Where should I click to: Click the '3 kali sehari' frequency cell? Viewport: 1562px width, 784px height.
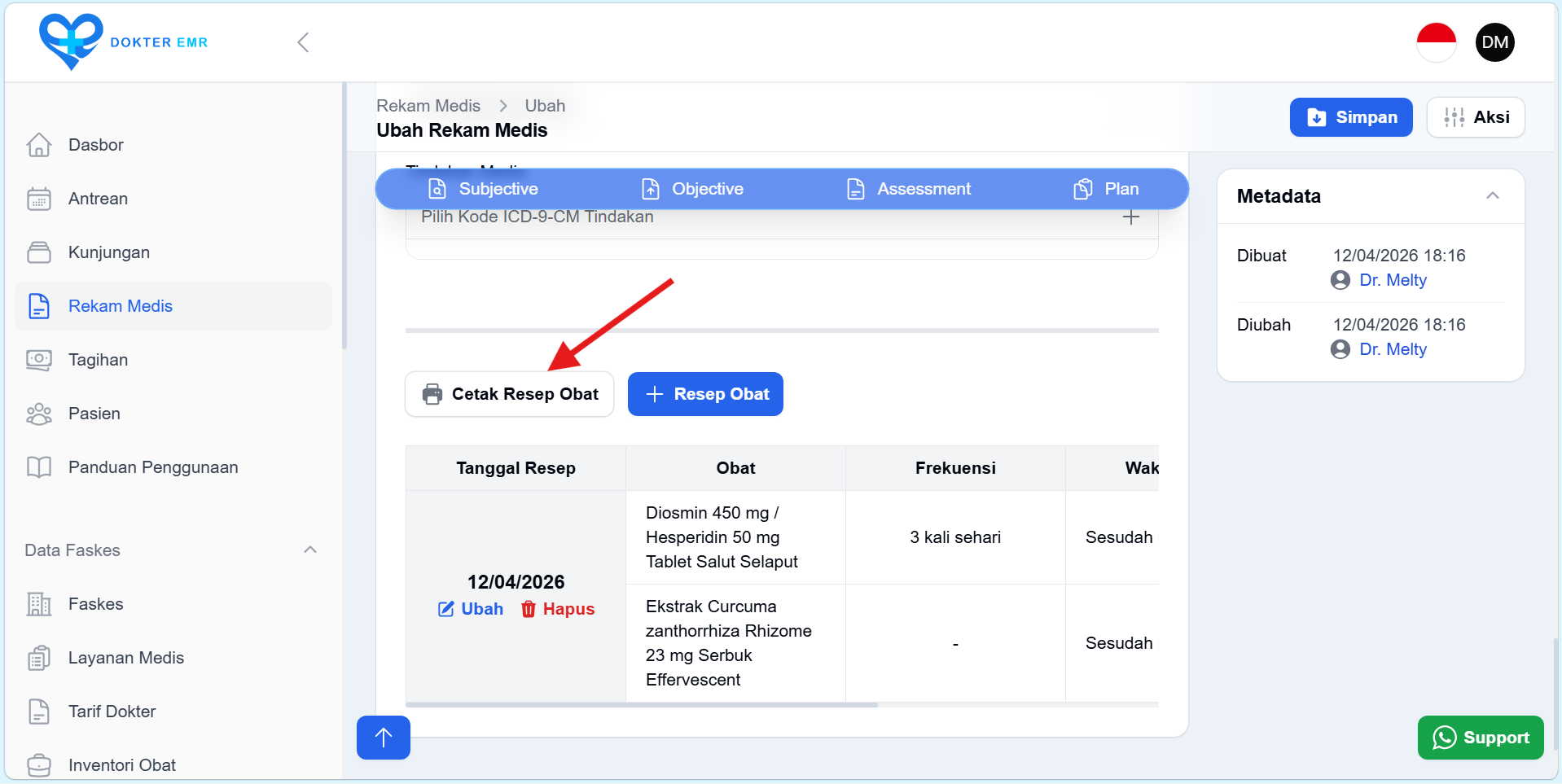coord(955,537)
